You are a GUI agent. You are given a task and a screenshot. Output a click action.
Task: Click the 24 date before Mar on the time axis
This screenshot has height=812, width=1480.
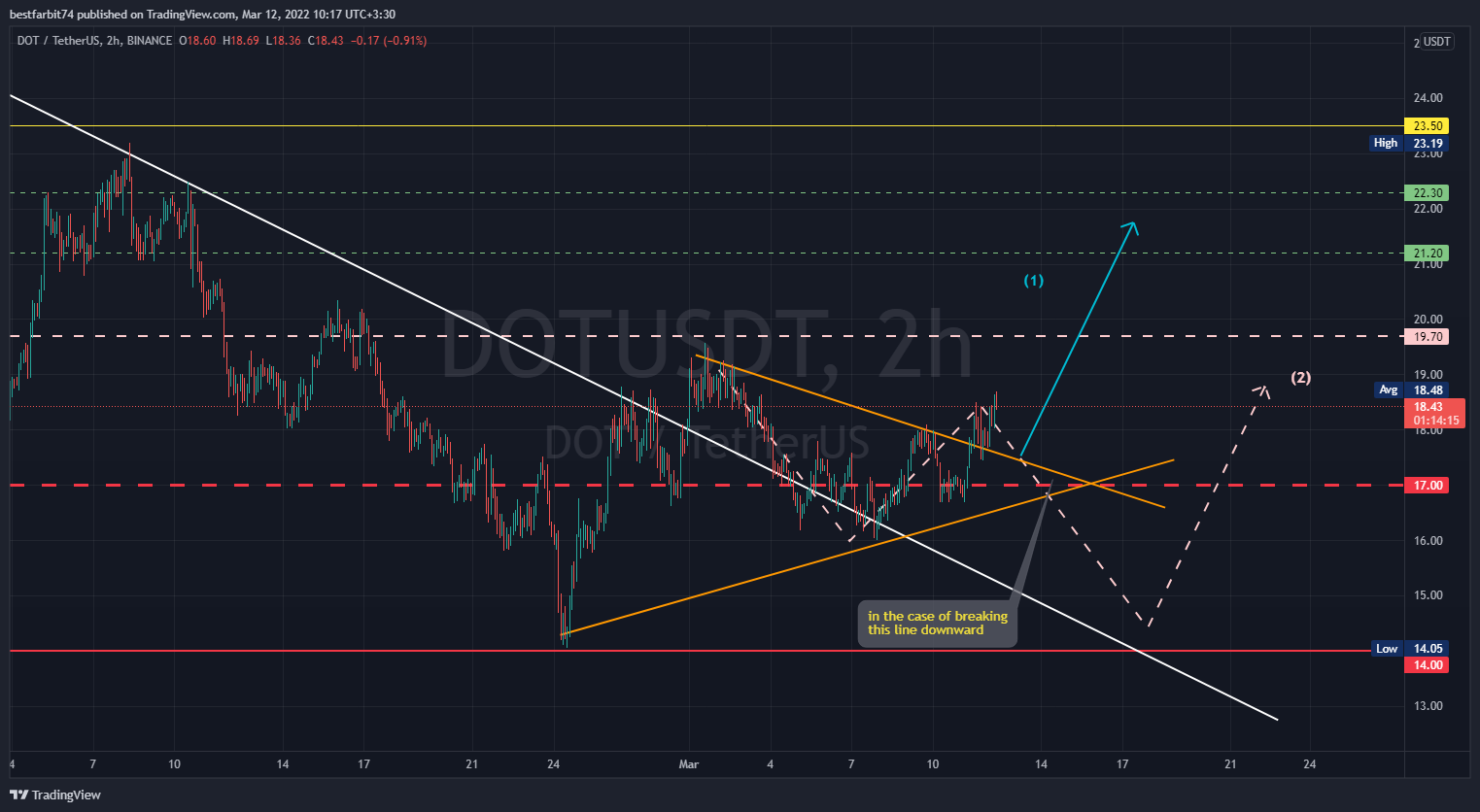[x=553, y=764]
